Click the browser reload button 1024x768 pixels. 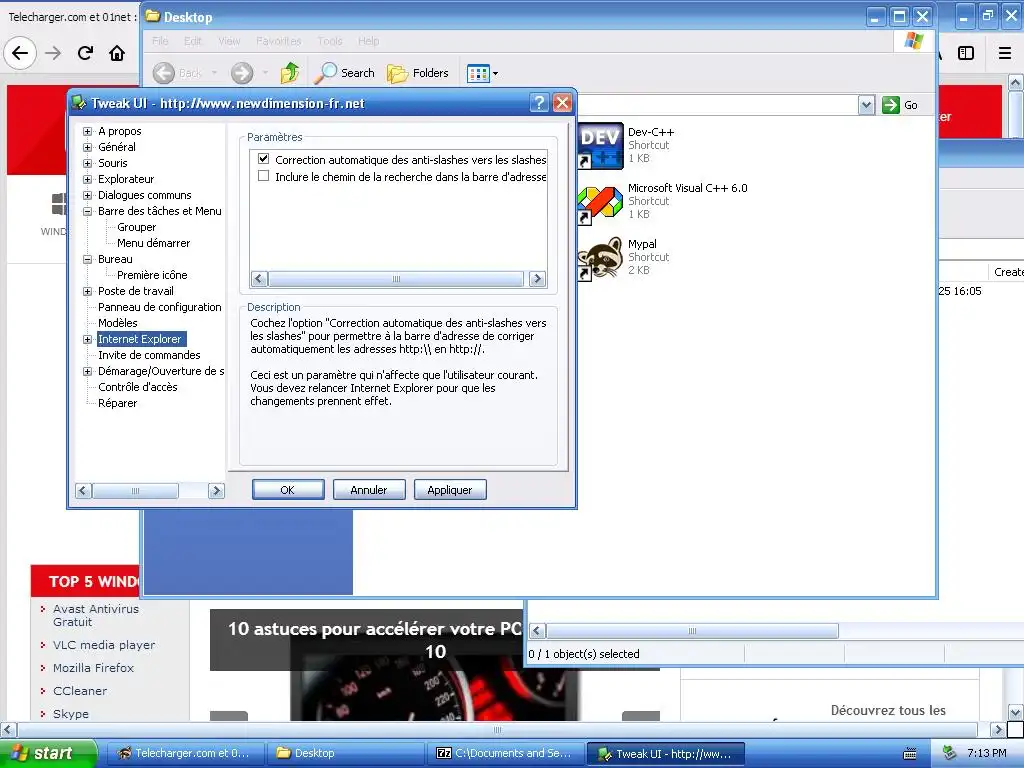pyautogui.click(x=85, y=53)
